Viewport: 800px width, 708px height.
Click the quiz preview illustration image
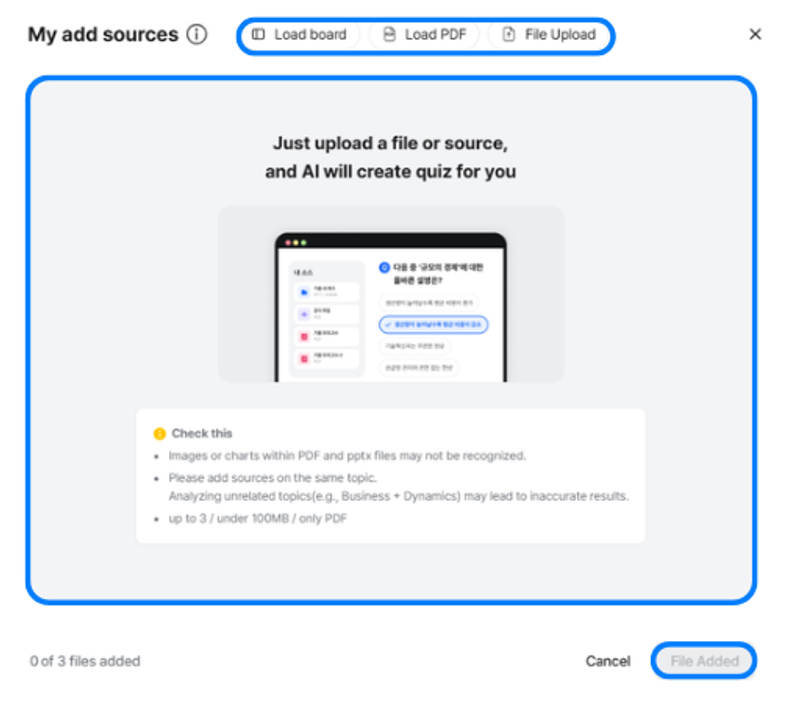[x=391, y=294]
